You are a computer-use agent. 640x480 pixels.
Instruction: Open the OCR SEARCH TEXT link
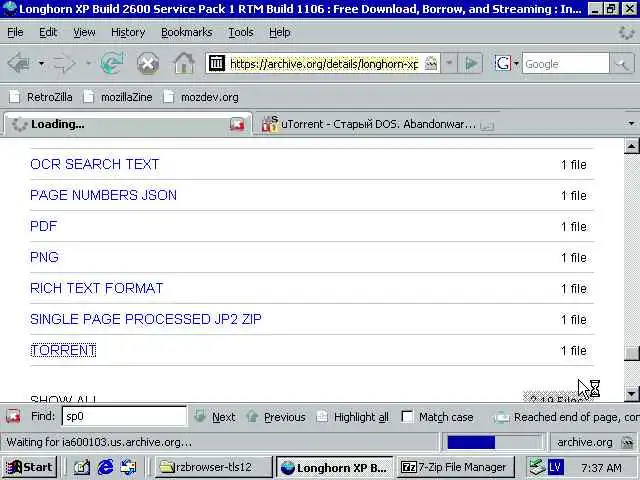click(95, 164)
